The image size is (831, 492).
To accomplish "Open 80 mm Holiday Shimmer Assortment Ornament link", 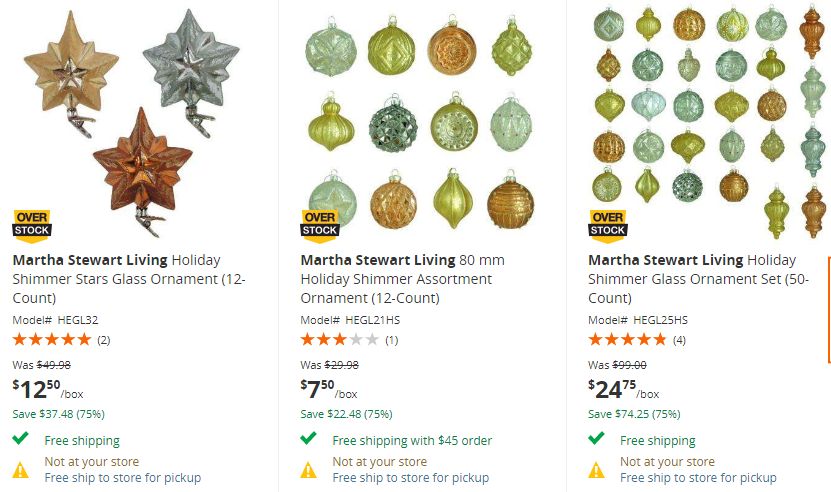I will click(403, 278).
